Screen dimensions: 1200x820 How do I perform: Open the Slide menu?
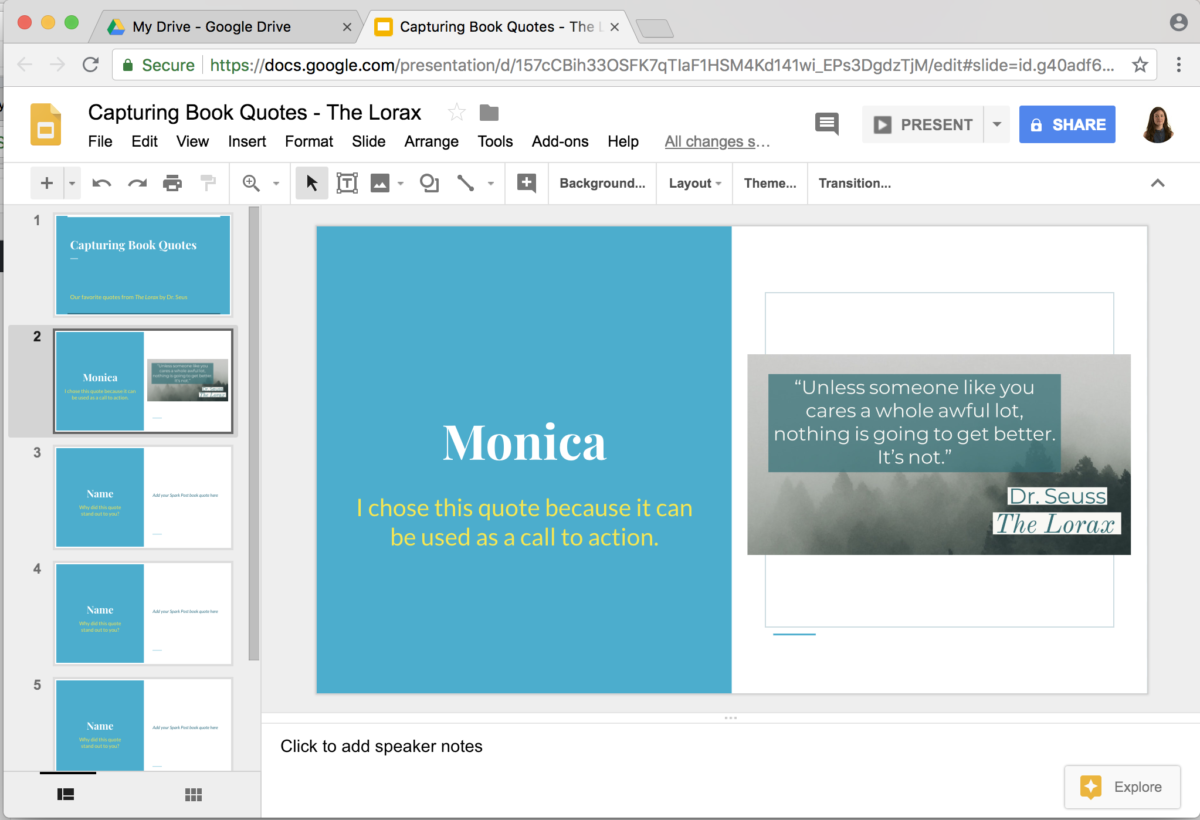click(x=368, y=141)
